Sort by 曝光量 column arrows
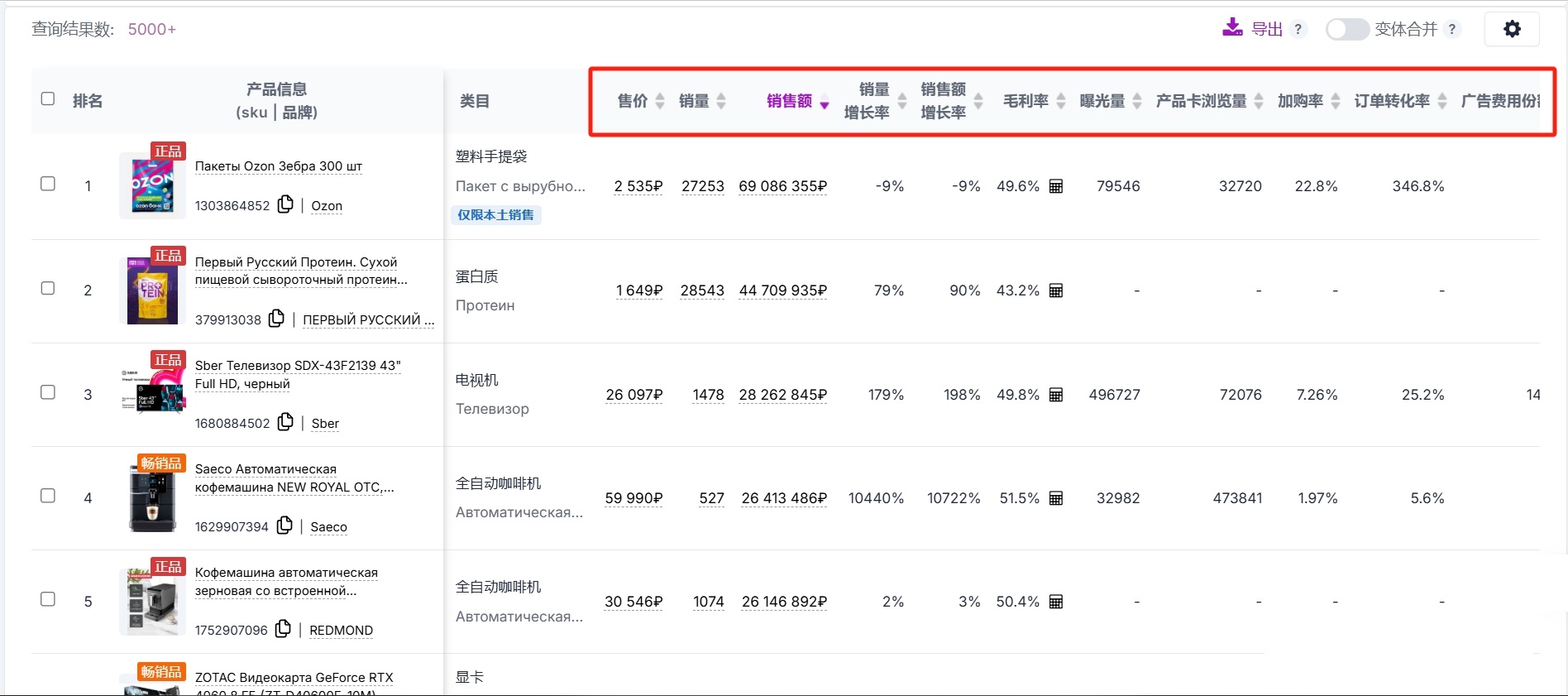Screen dimensions: 1568x696 tap(1137, 101)
